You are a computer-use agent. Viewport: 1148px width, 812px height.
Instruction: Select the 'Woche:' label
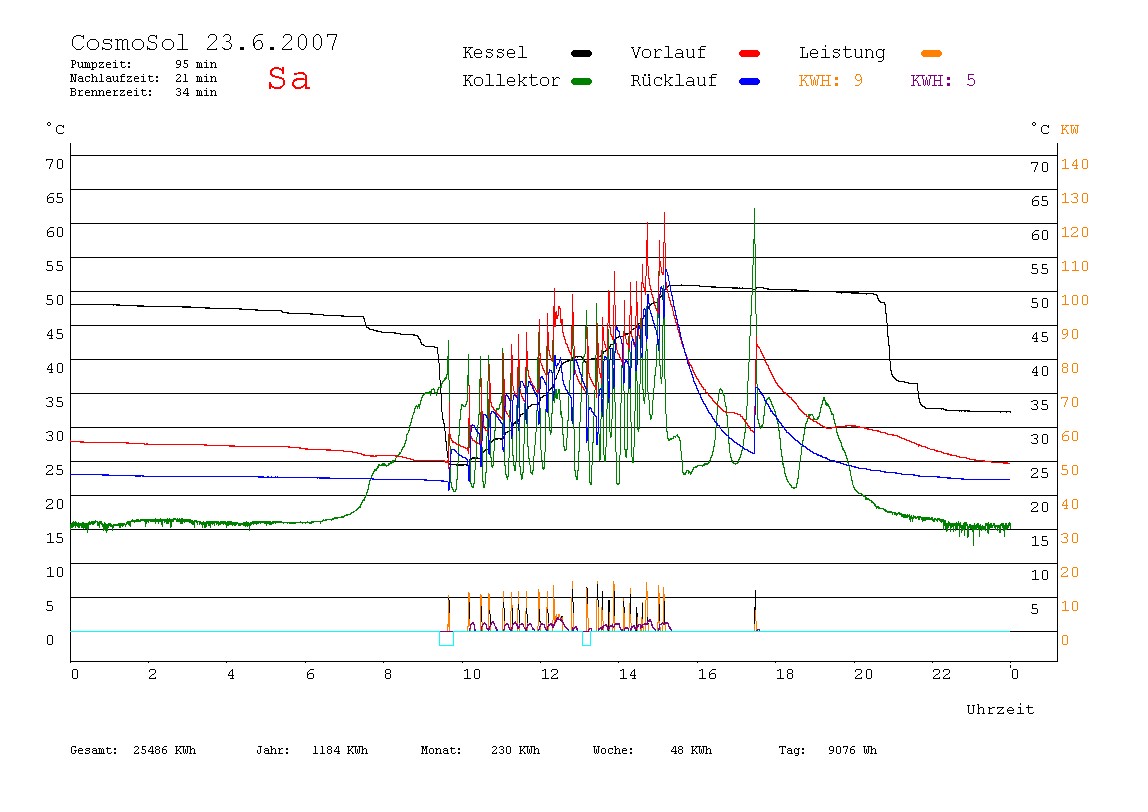[613, 750]
